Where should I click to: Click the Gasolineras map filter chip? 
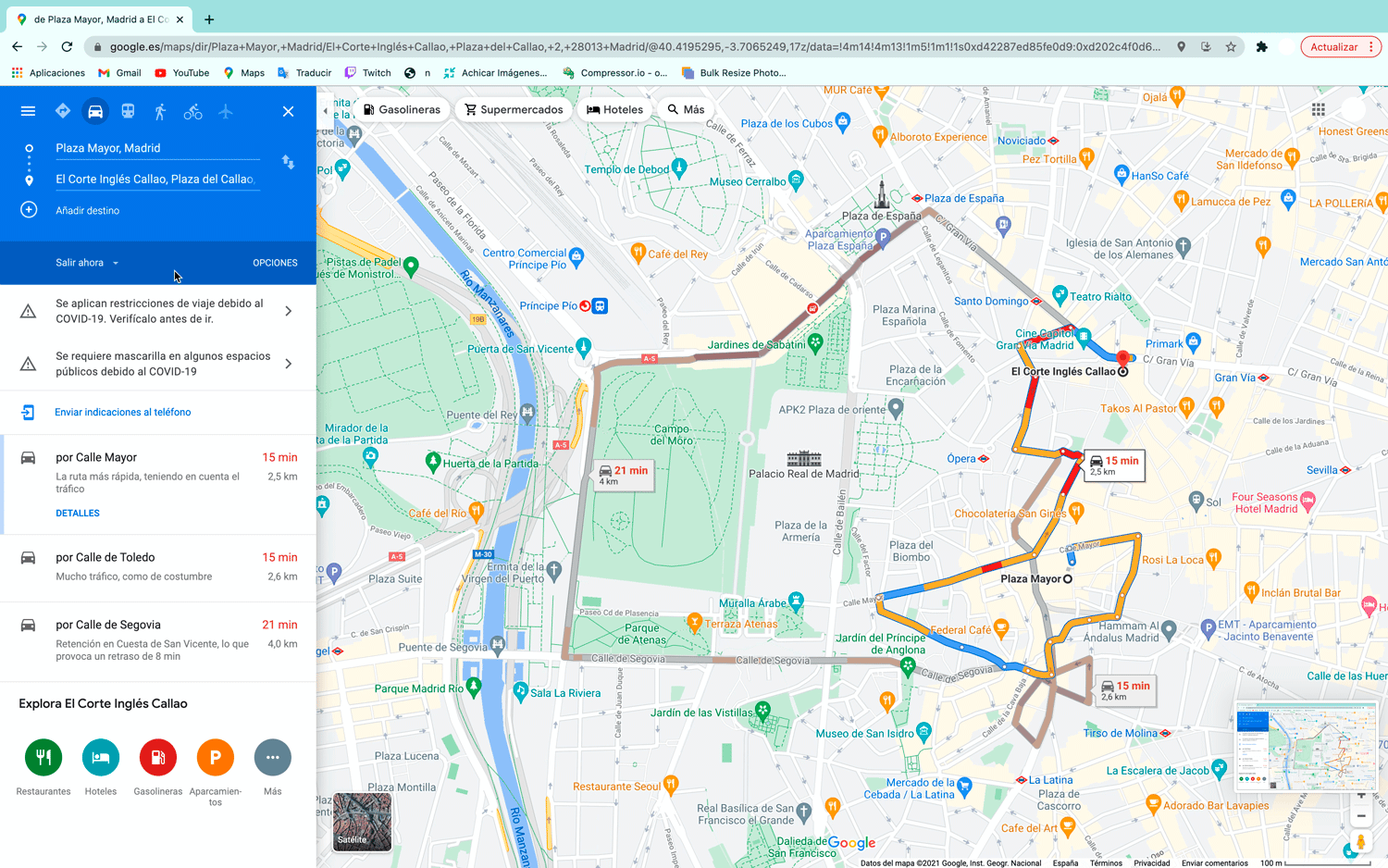tap(402, 109)
